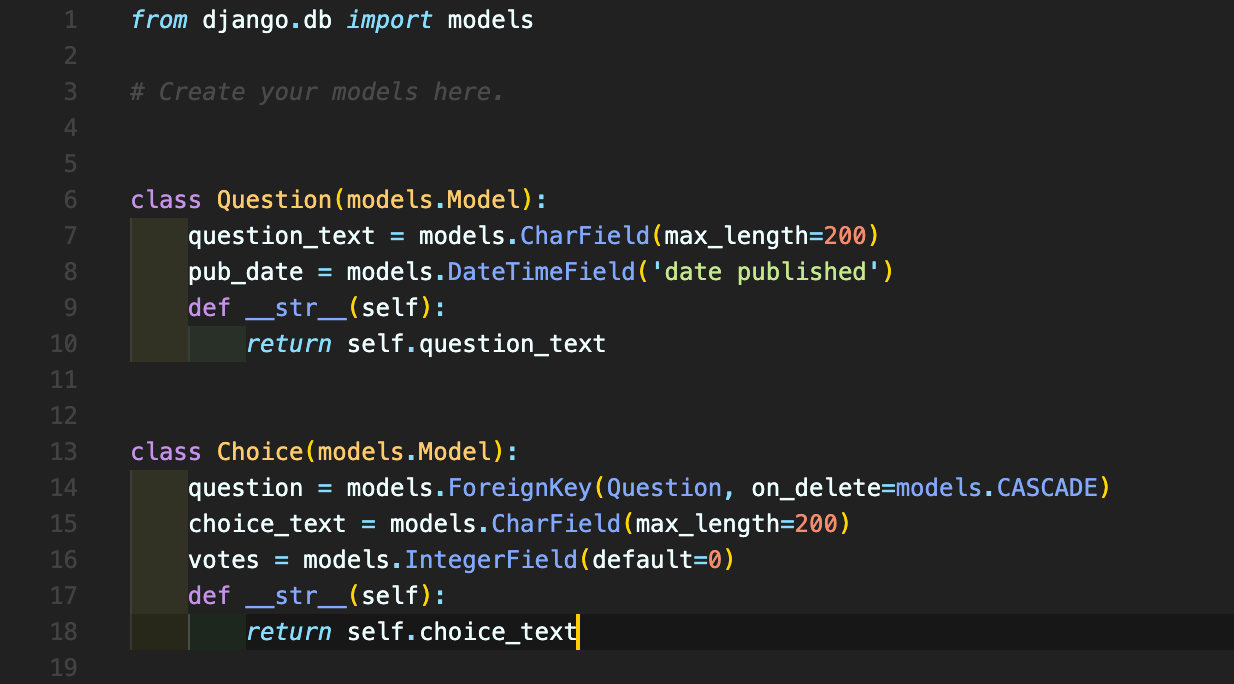
Task: Click line number 13 in the gutter
Action: 63,452
